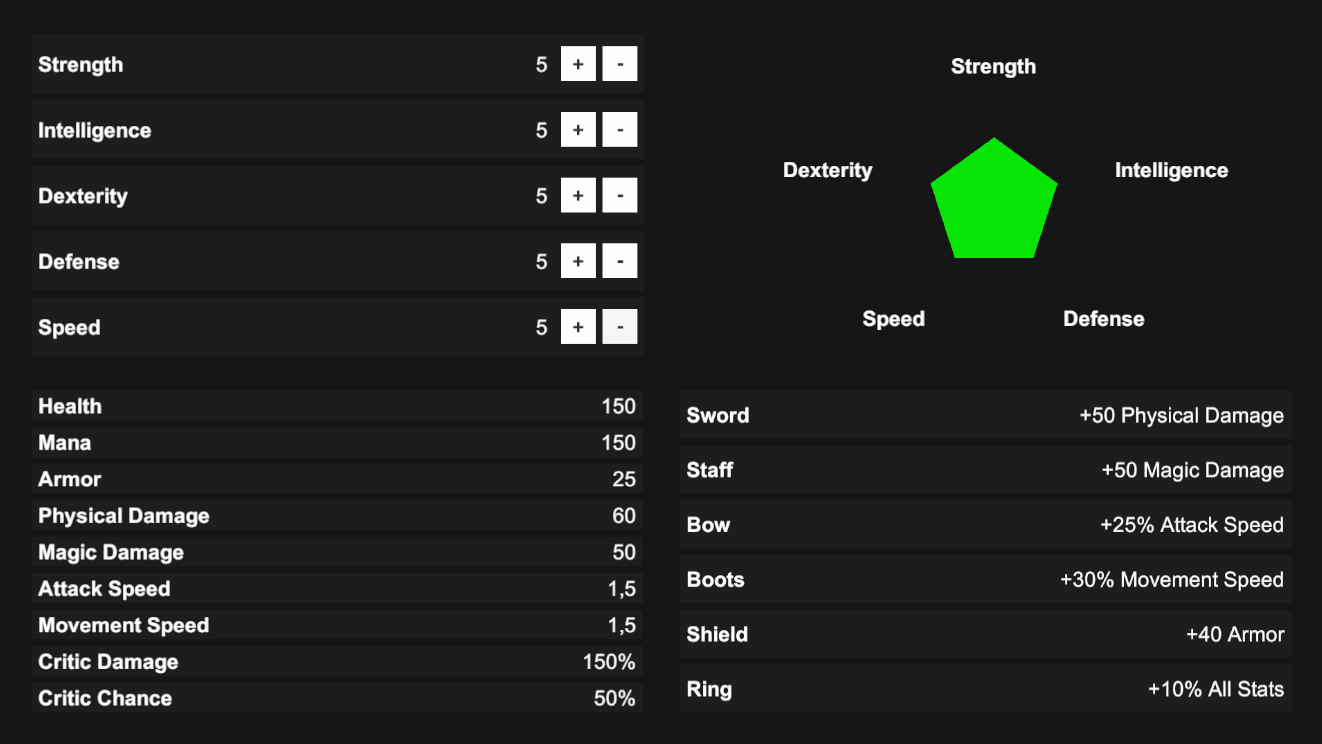Increase Strength with the plus button

578,64
